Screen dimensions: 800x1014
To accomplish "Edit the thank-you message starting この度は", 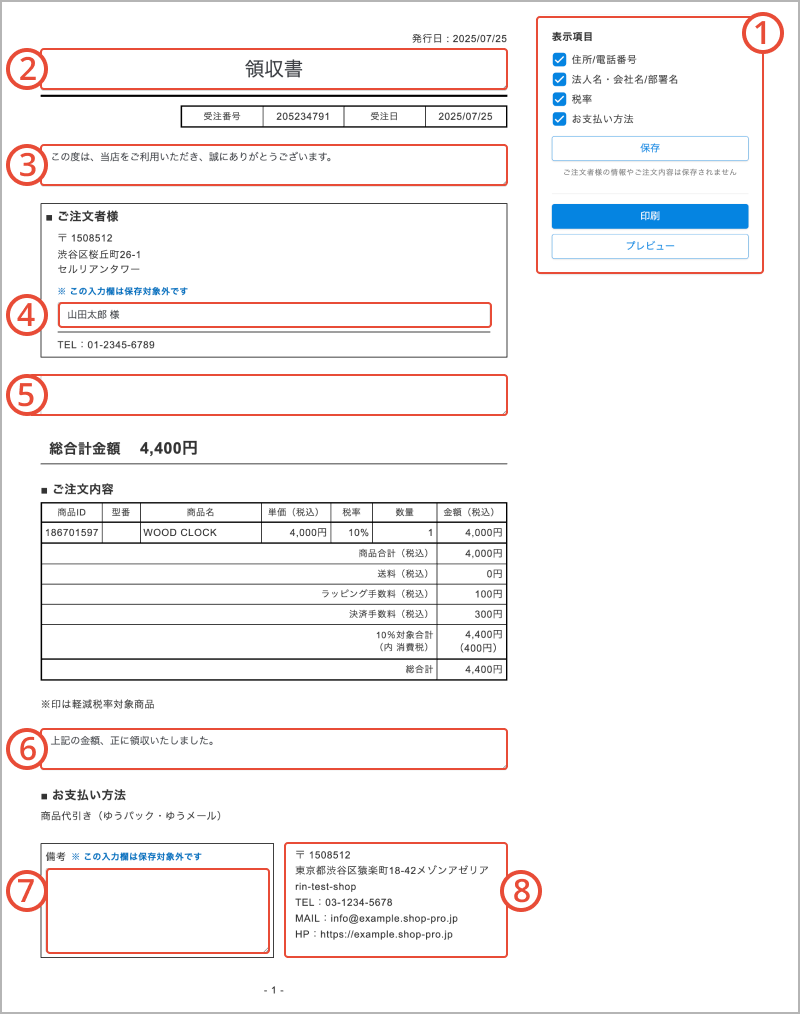I will pos(273,165).
